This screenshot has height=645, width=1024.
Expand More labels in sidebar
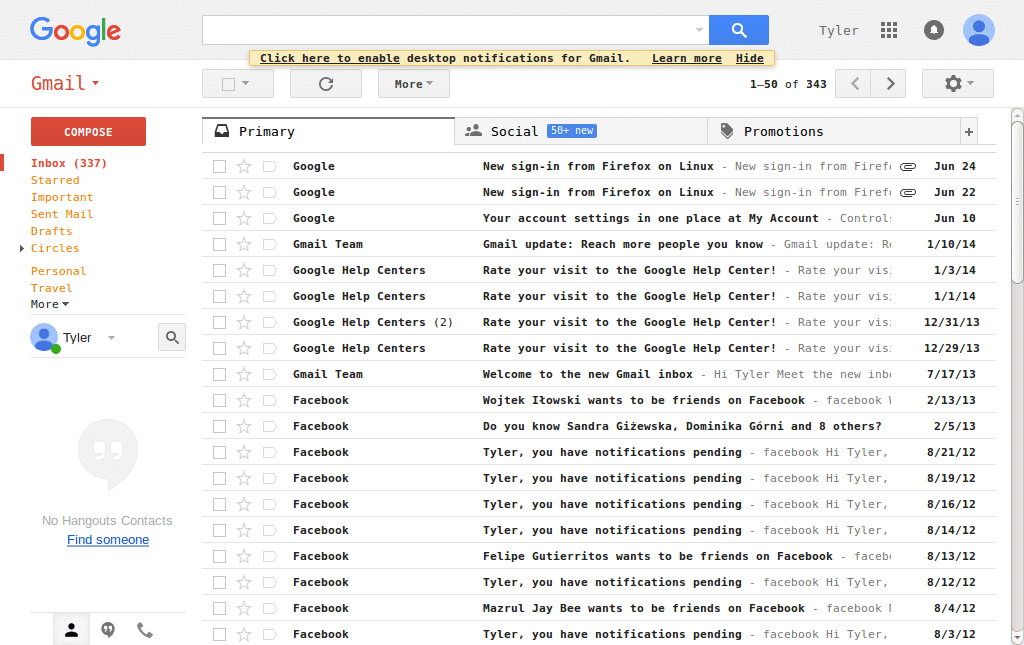pyautogui.click(x=50, y=304)
